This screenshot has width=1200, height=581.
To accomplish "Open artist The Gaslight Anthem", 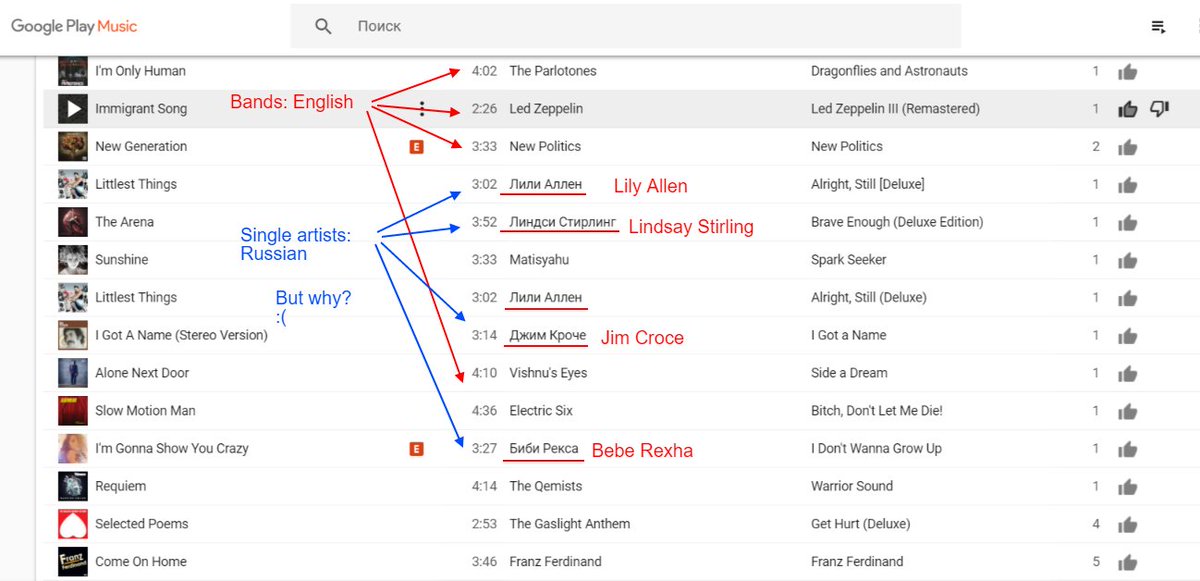I will [570, 524].
